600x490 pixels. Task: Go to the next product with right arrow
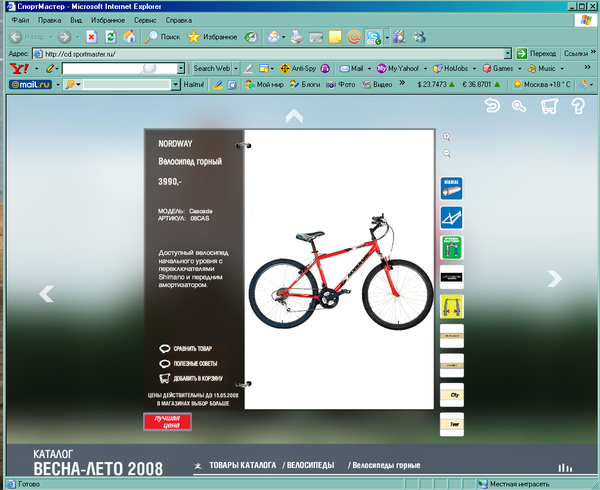[554, 278]
